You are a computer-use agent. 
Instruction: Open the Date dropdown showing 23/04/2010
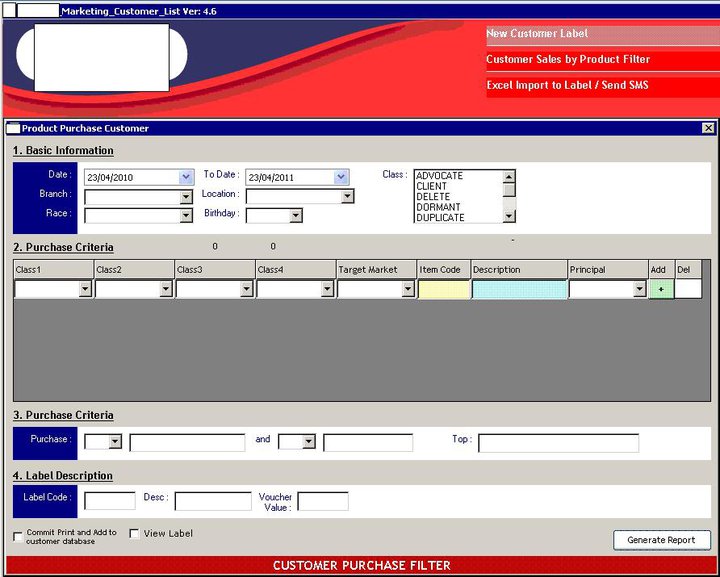pyautogui.click(x=186, y=177)
